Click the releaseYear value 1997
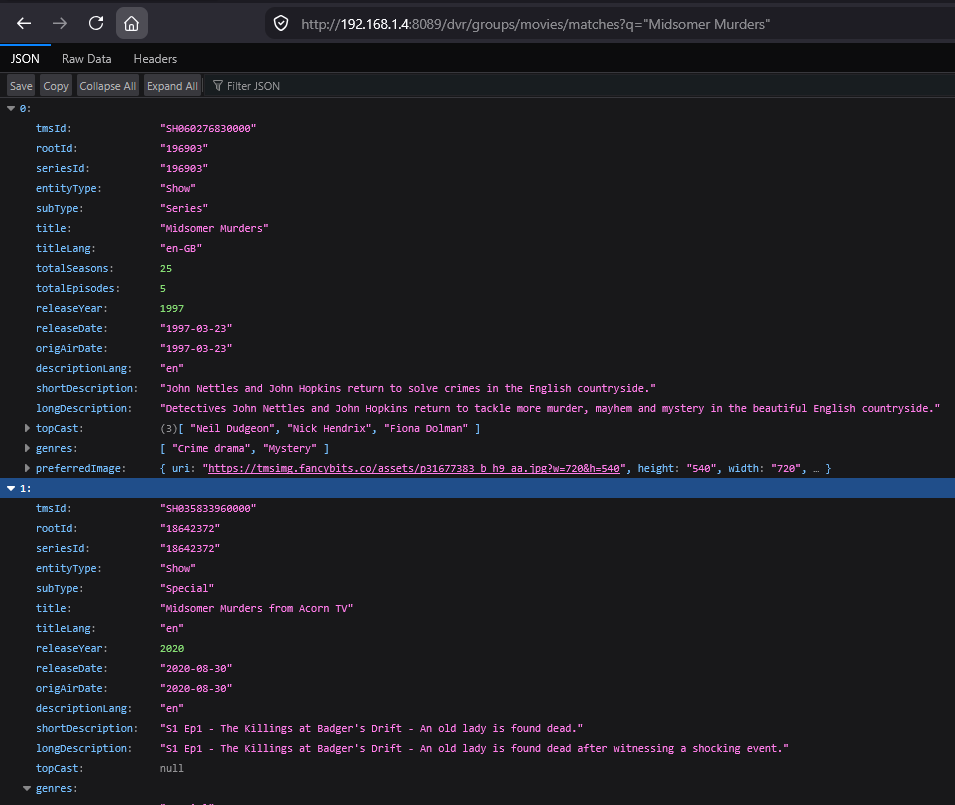This screenshot has height=805, width=955. tap(172, 309)
